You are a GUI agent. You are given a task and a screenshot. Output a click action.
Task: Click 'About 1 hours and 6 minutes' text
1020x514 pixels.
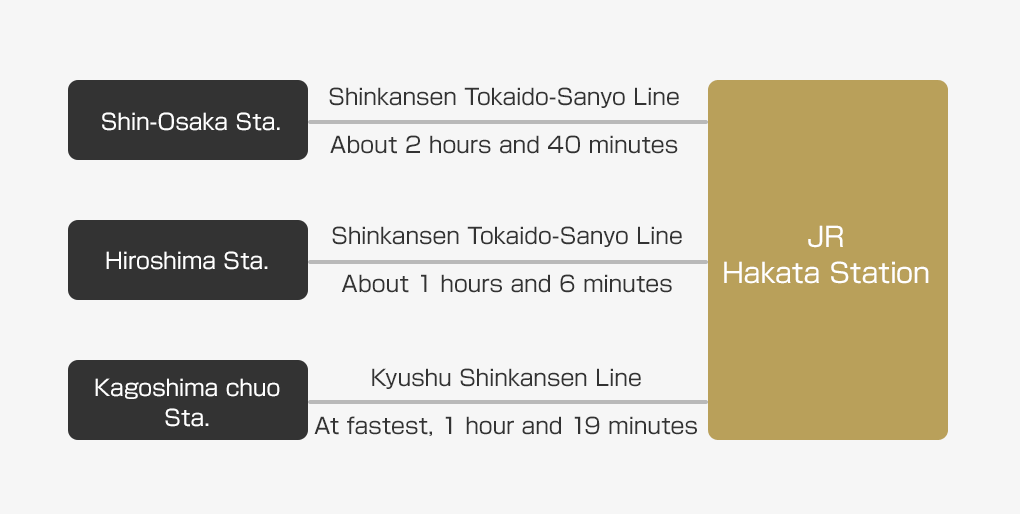(507, 284)
